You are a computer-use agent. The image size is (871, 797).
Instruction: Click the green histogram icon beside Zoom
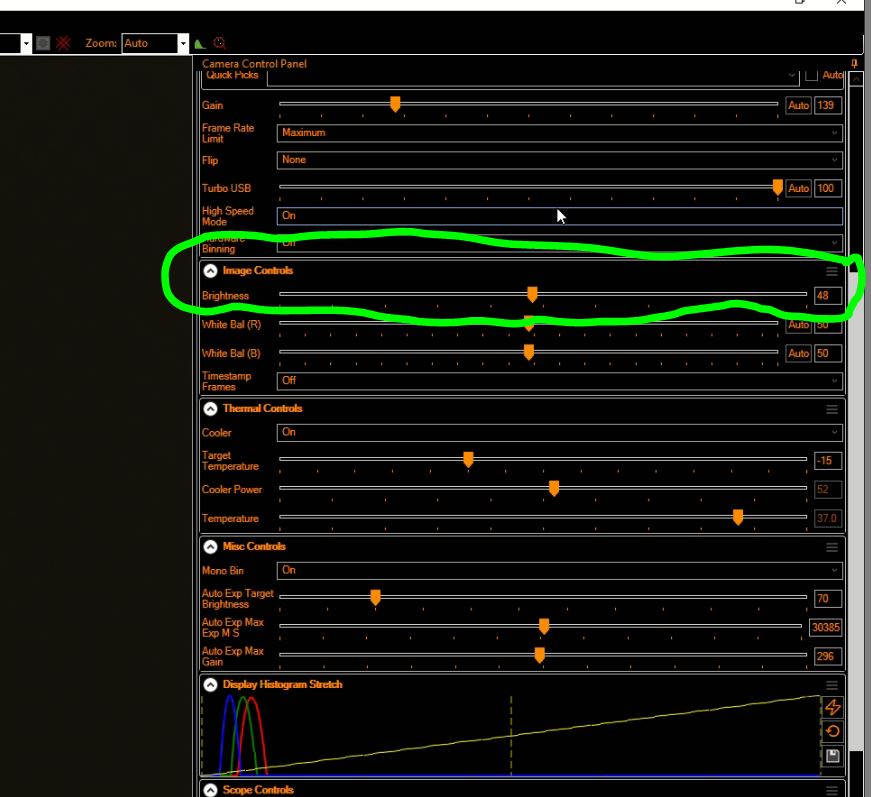tap(200, 43)
